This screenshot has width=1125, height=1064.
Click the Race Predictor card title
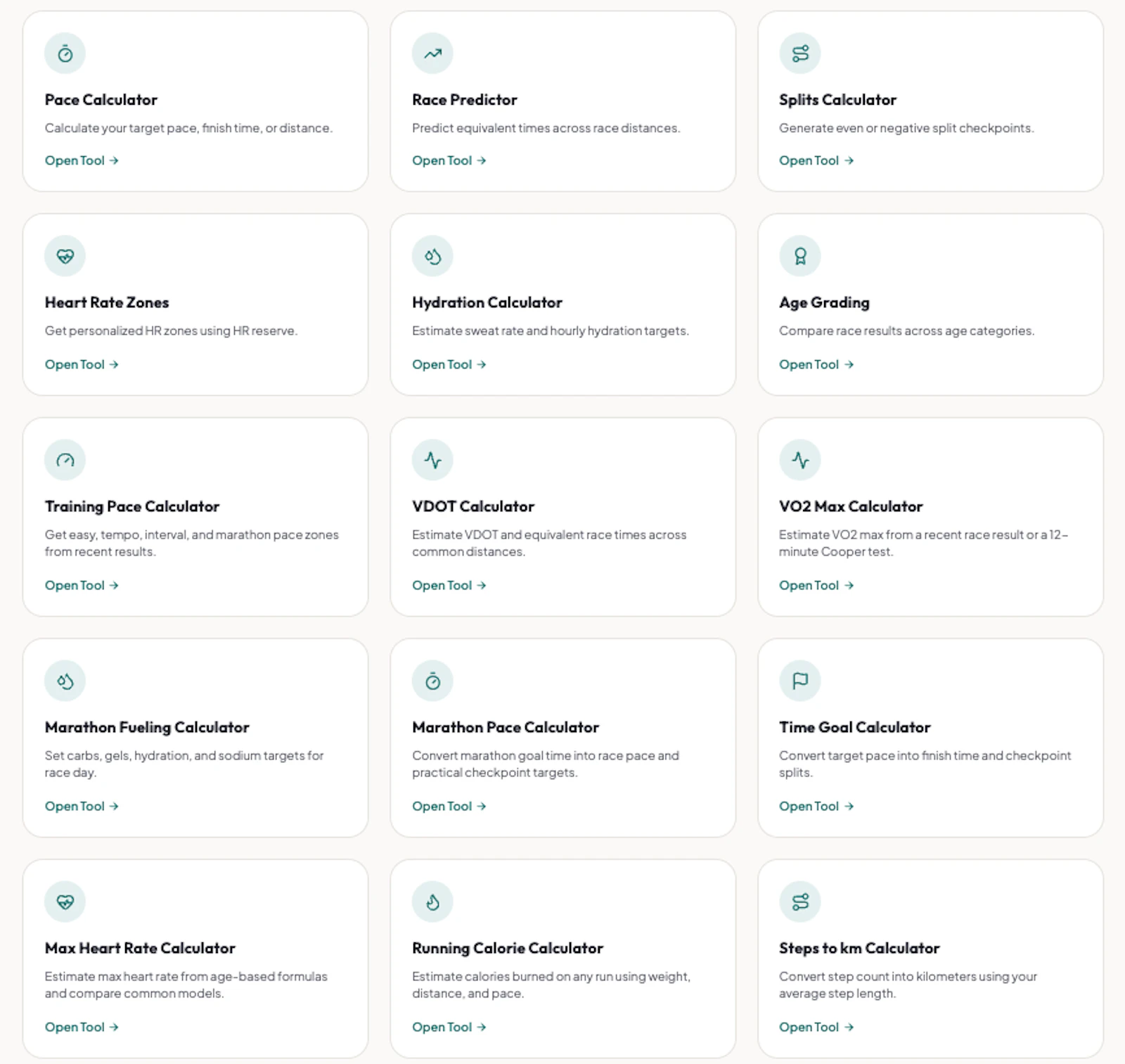click(465, 100)
